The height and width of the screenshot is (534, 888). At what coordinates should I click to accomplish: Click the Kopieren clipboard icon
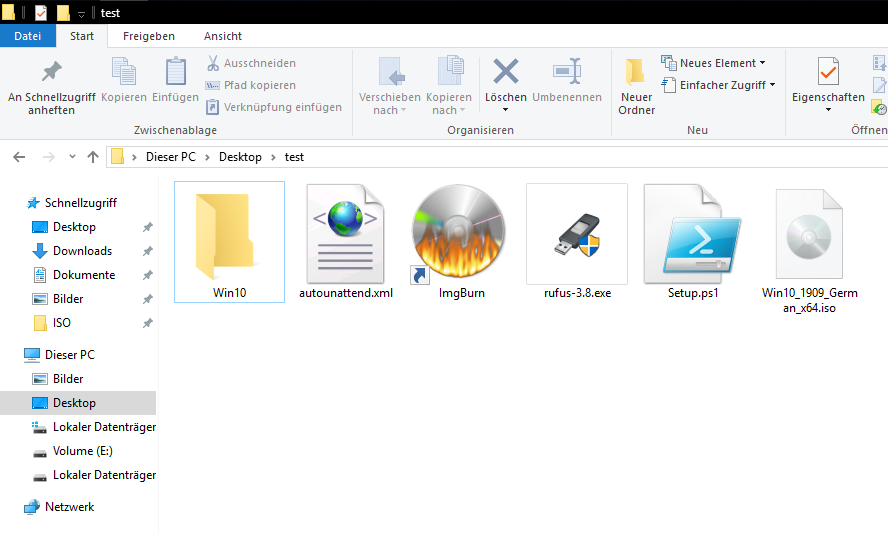click(123, 71)
